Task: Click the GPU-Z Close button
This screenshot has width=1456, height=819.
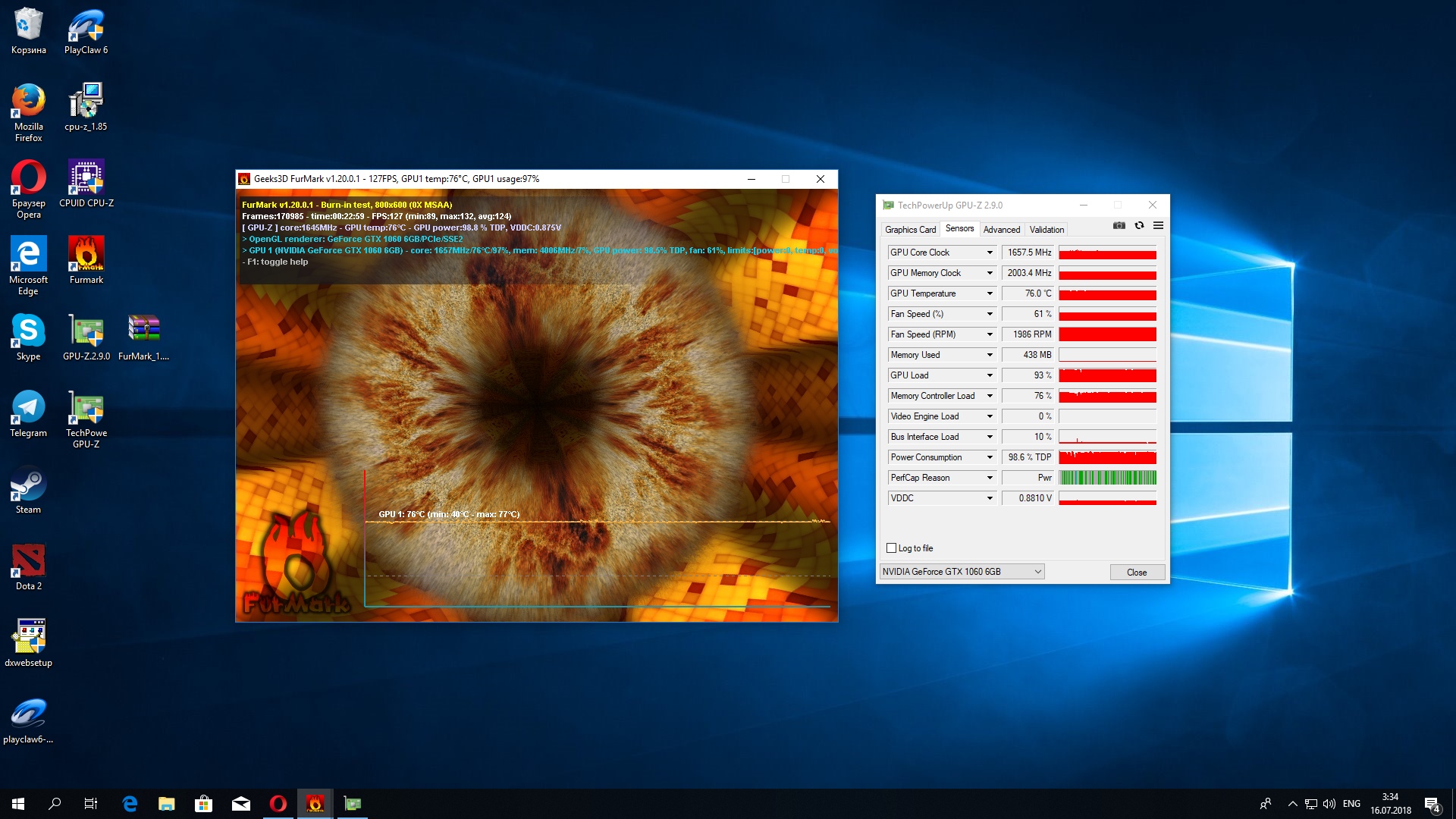Action: (1137, 573)
